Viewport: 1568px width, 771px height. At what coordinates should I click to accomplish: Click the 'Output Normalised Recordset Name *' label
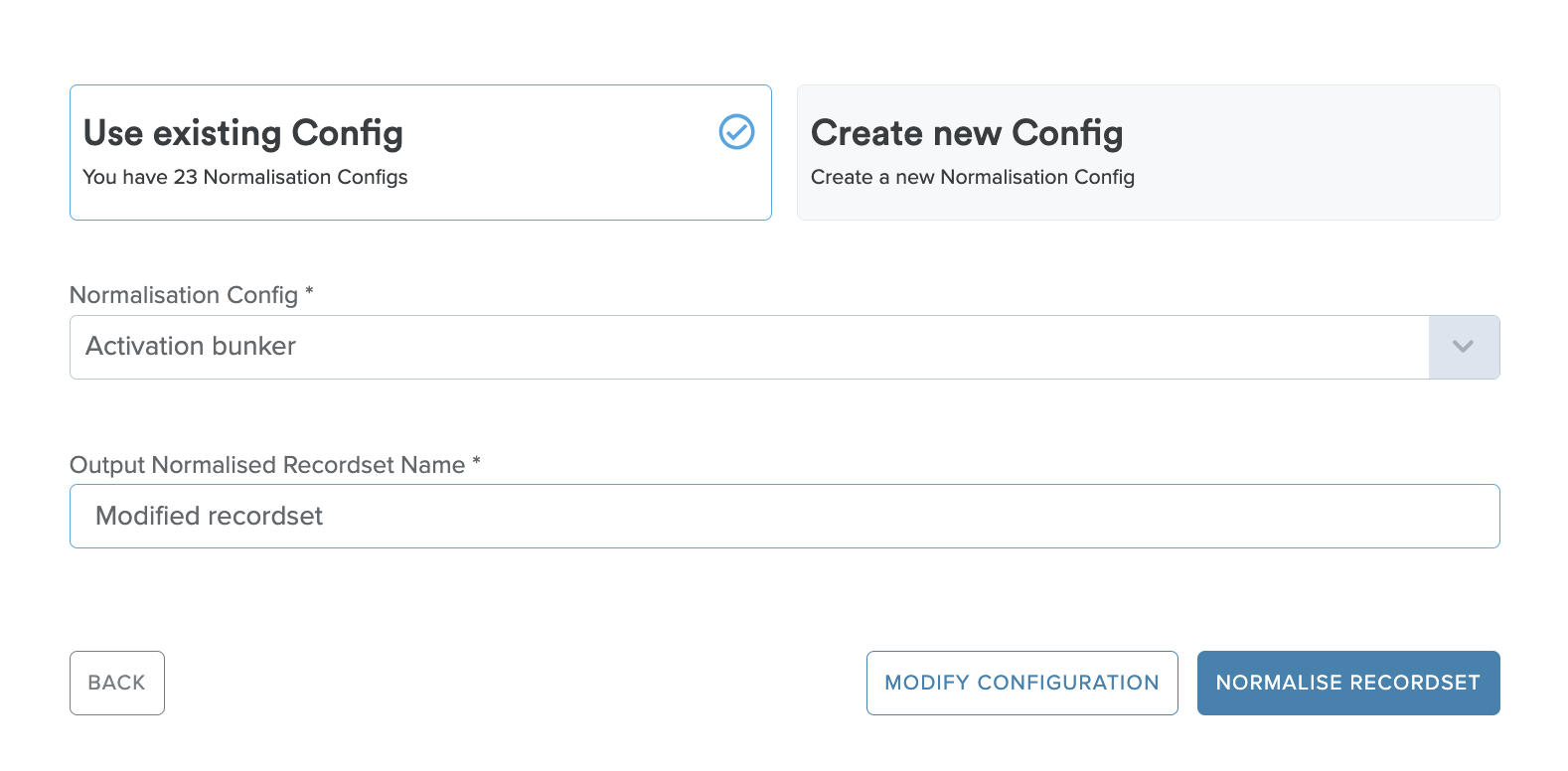(x=275, y=465)
